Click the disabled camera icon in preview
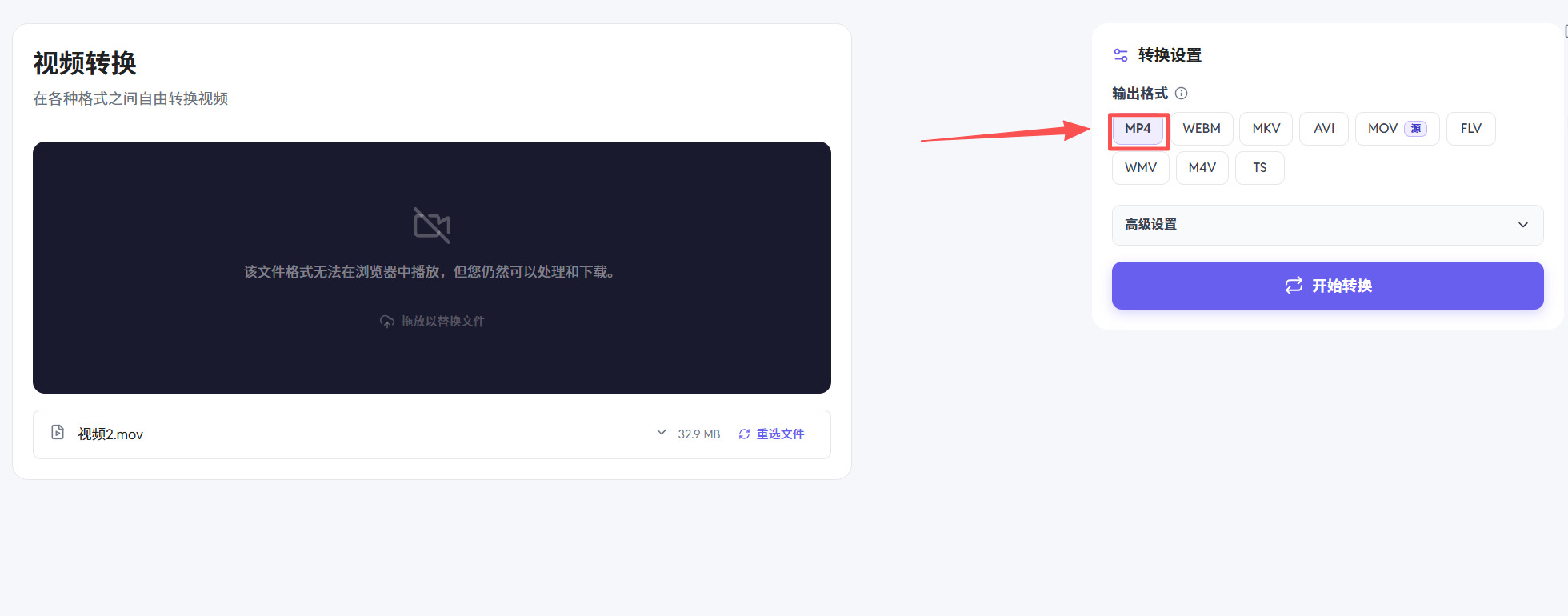1568x616 pixels. 432,225
